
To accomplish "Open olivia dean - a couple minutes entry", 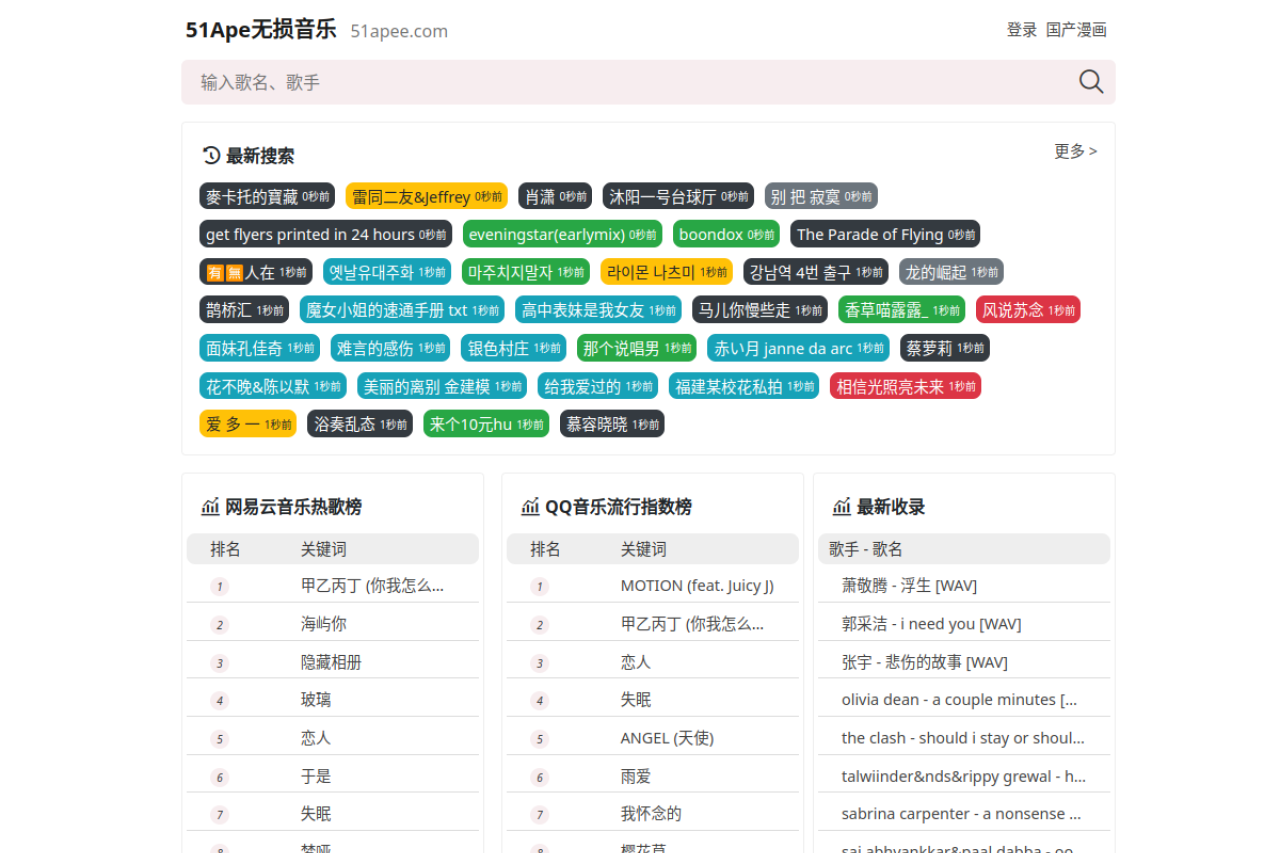I will (959, 700).
